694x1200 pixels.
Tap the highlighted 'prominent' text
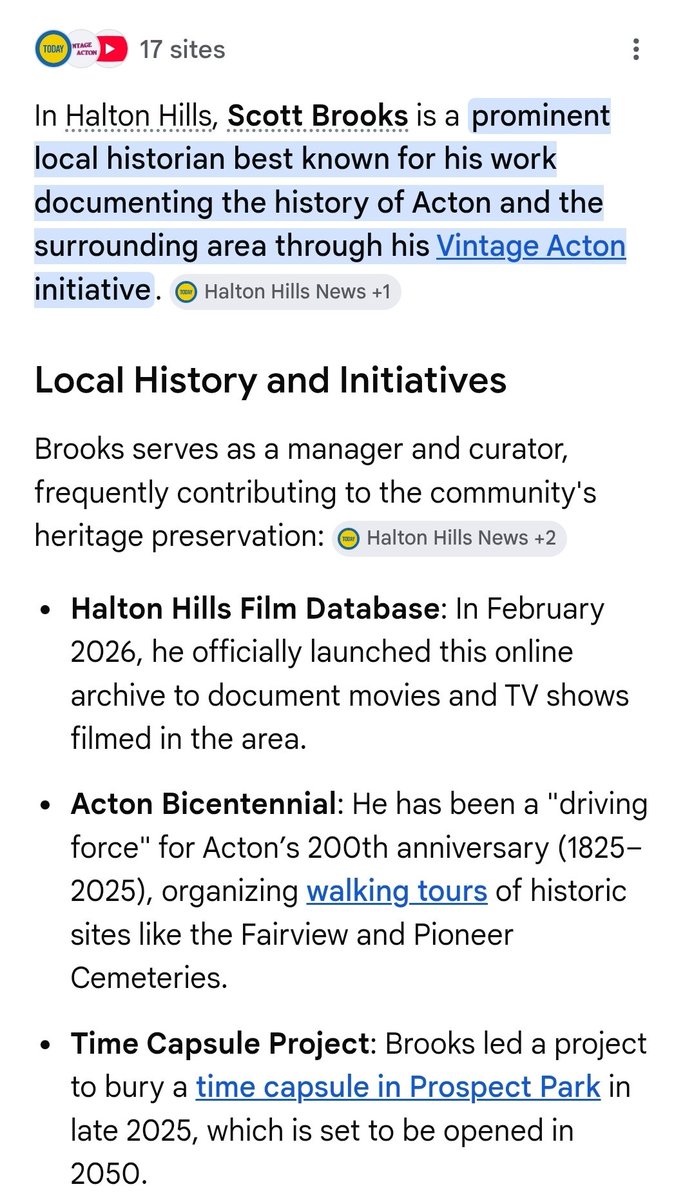541,116
